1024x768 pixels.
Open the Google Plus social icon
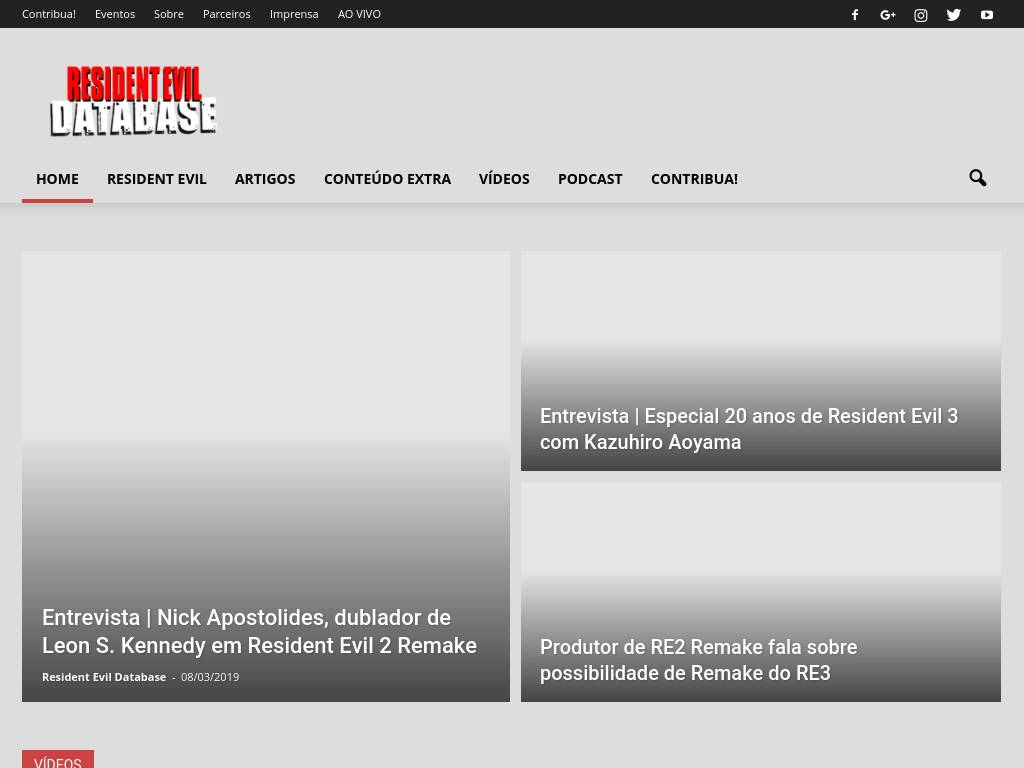(888, 15)
